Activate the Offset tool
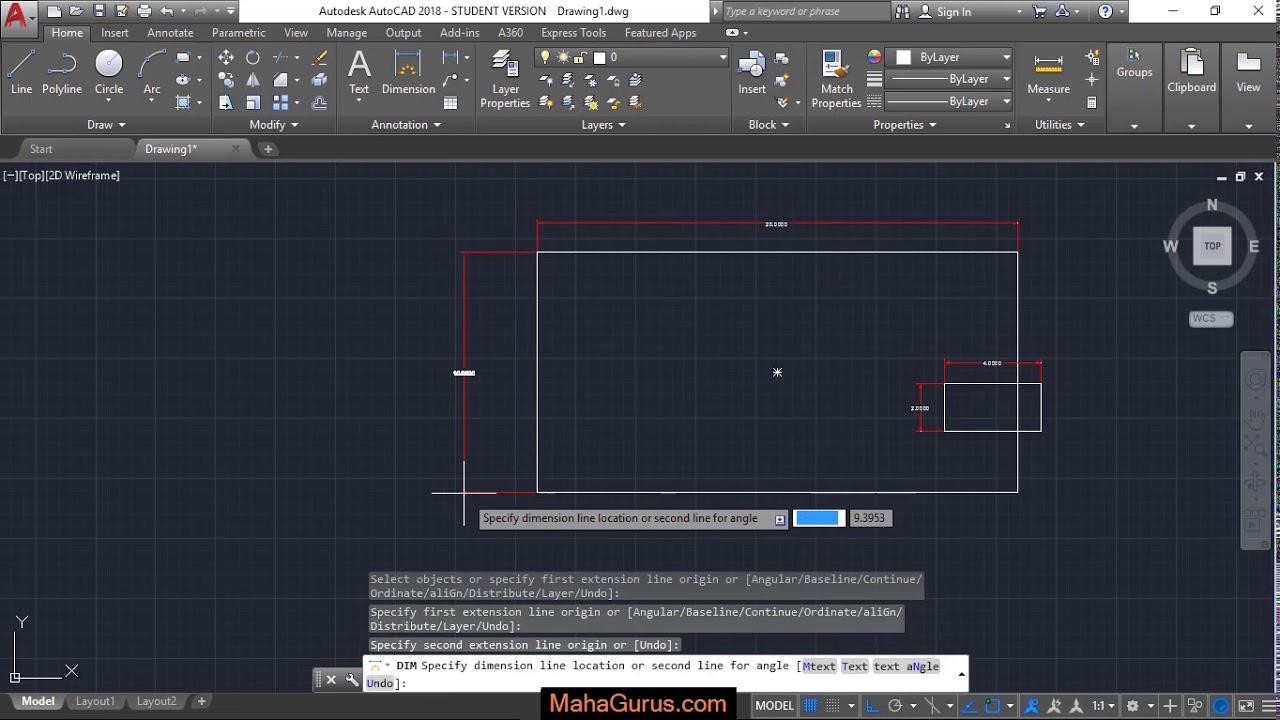Screen dimensions: 1280x720 pos(320,102)
